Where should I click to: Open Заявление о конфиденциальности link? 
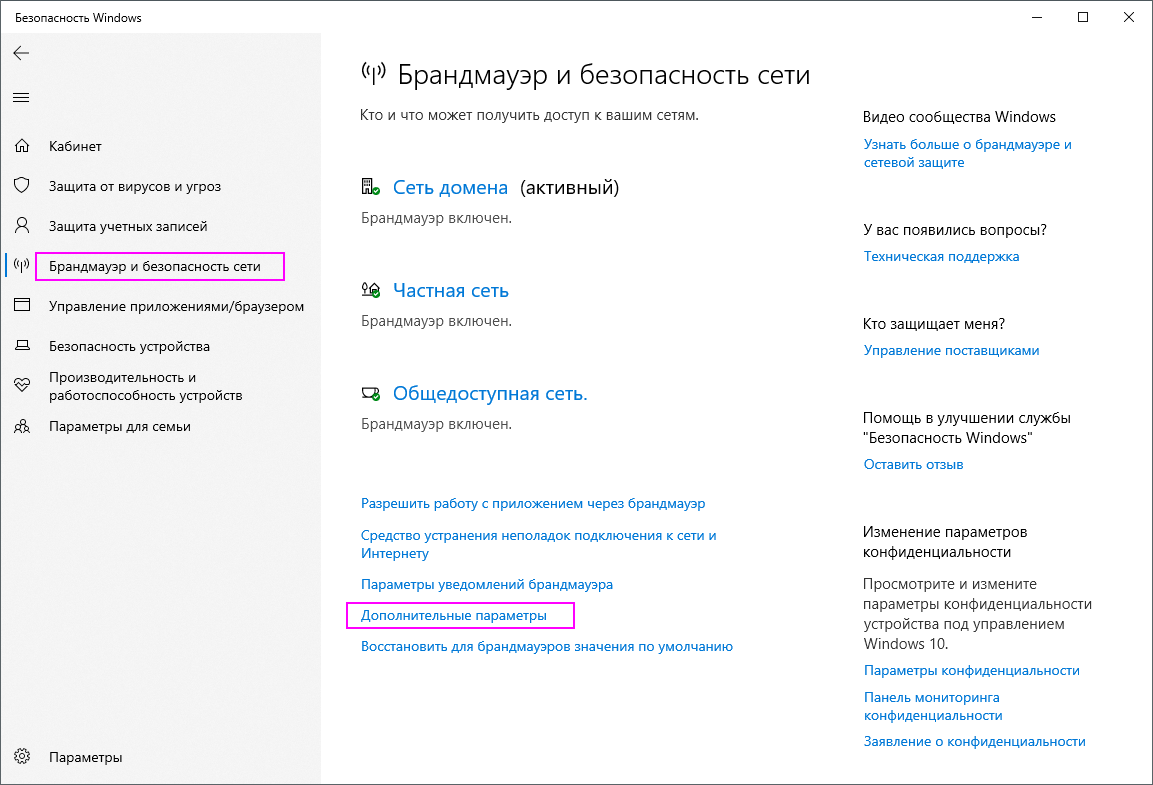click(974, 742)
